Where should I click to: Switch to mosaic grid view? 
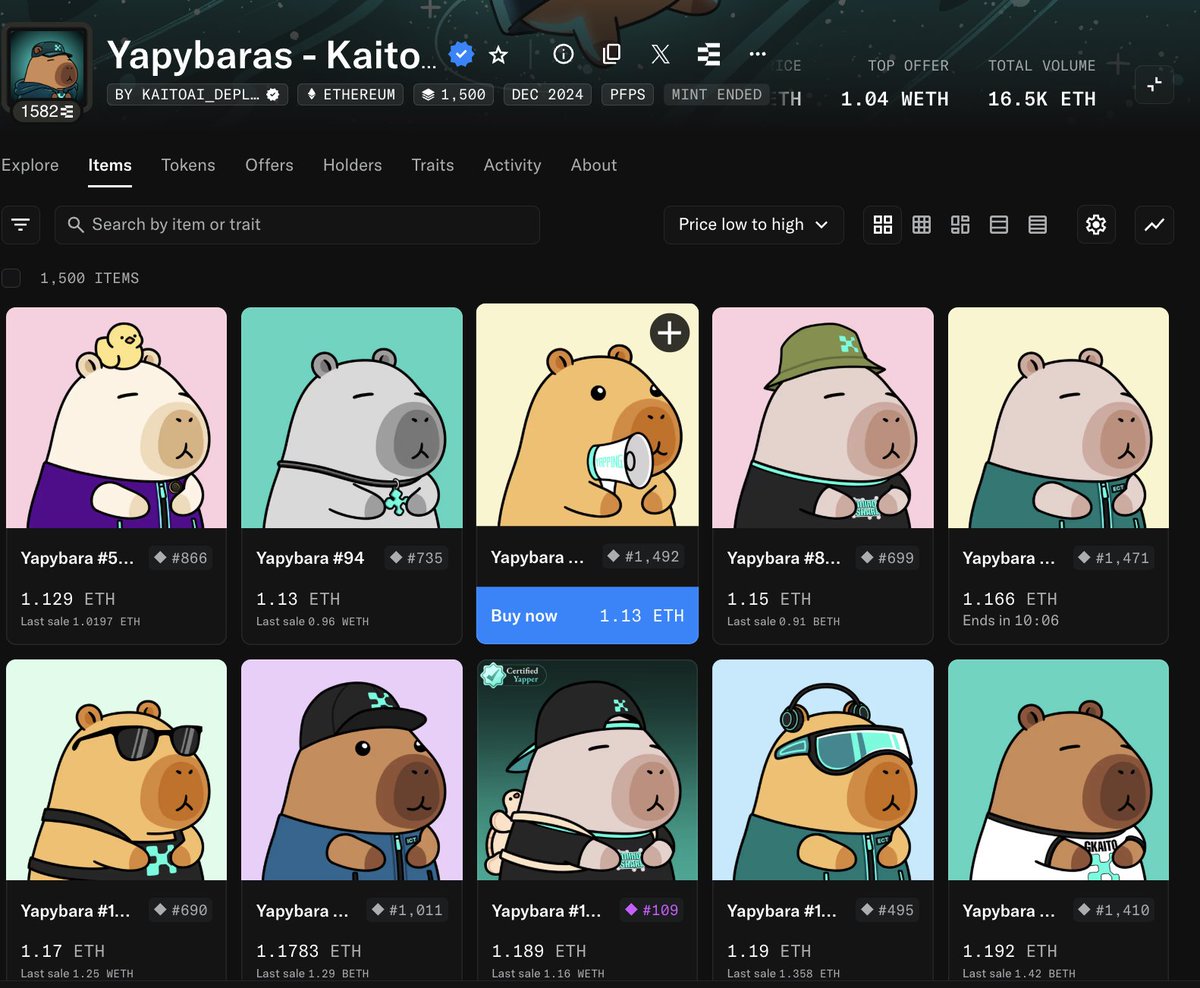(960, 225)
